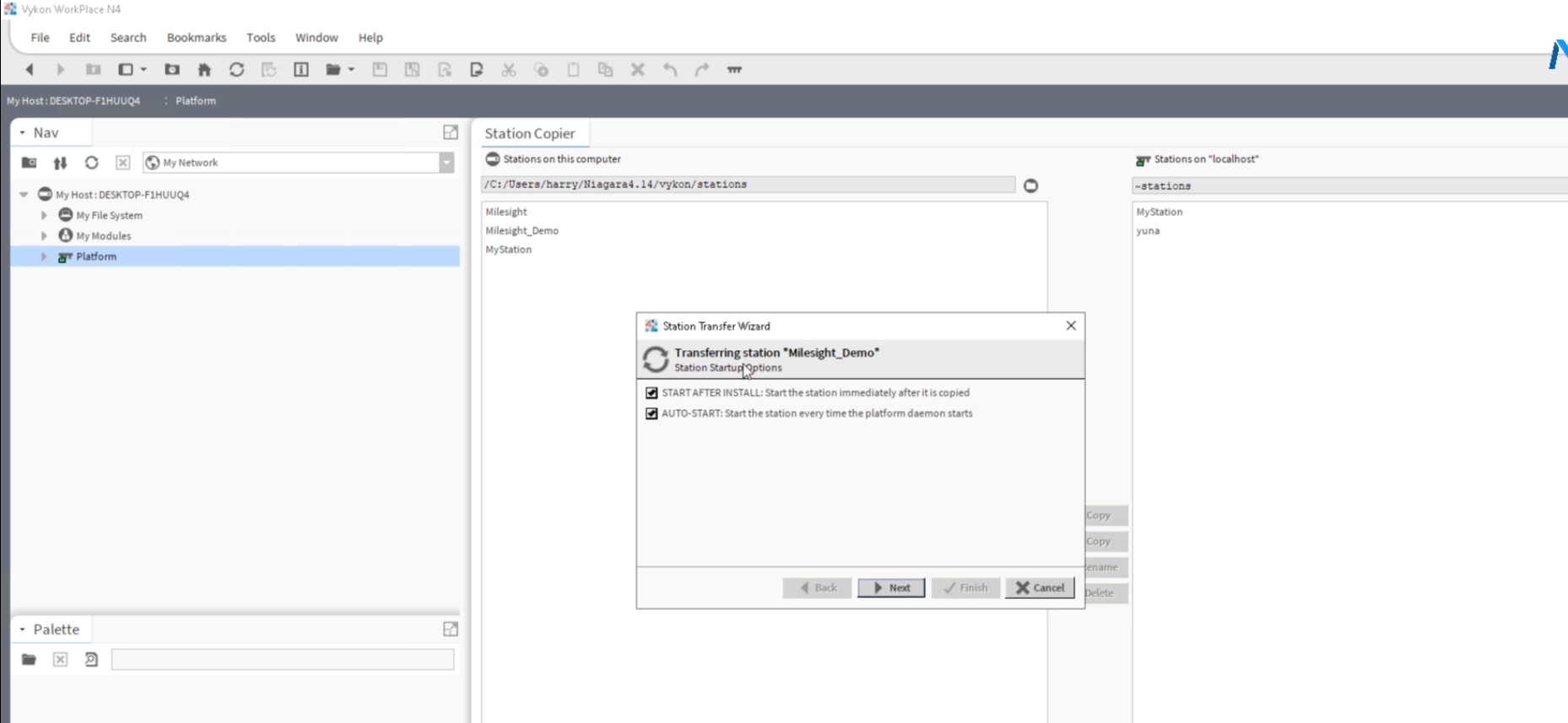Click Next in Station Transfer Wizard
This screenshot has height=723, width=1568.
pyautogui.click(x=891, y=588)
